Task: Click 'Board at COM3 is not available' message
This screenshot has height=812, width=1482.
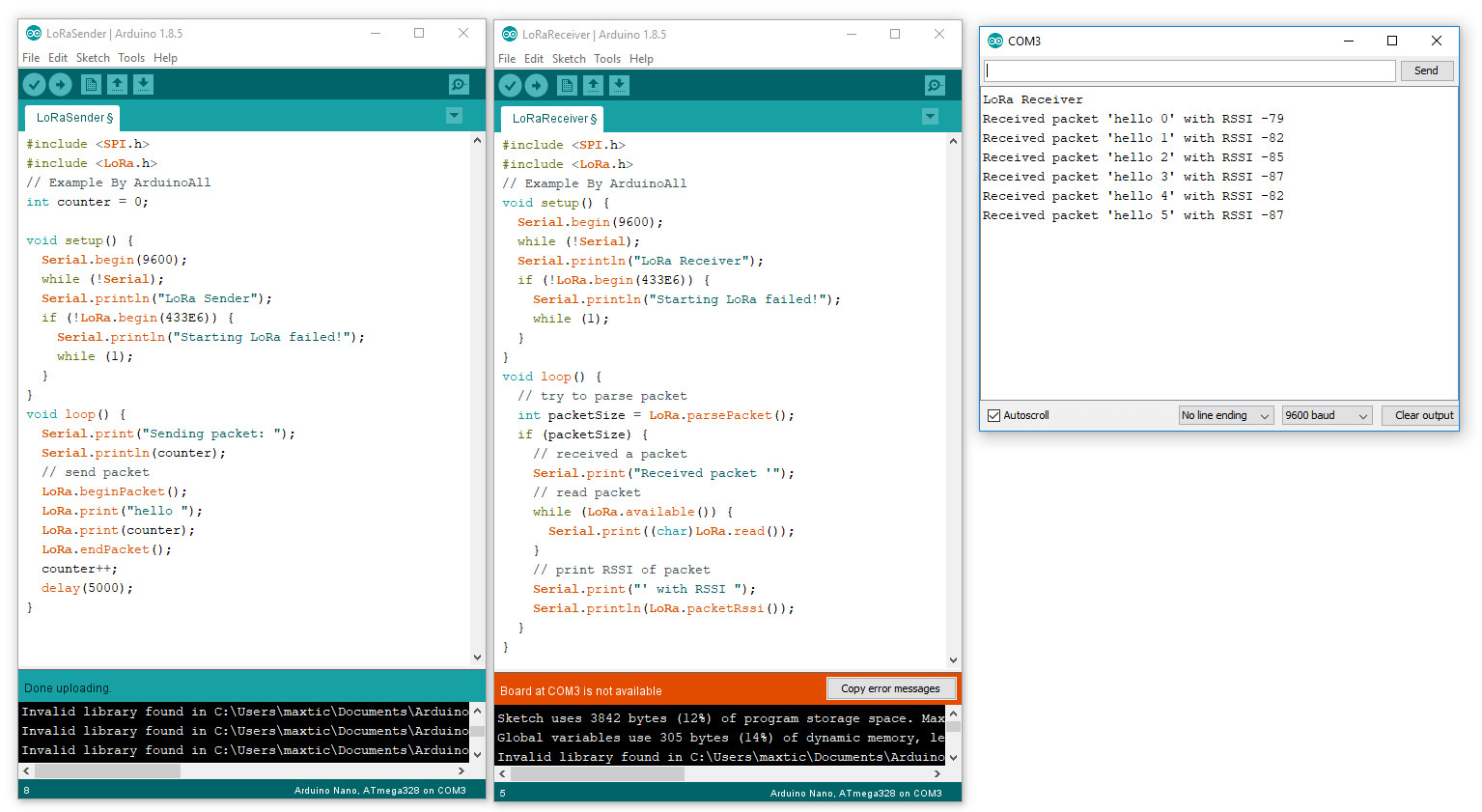Action: pyautogui.click(x=580, y=691)
